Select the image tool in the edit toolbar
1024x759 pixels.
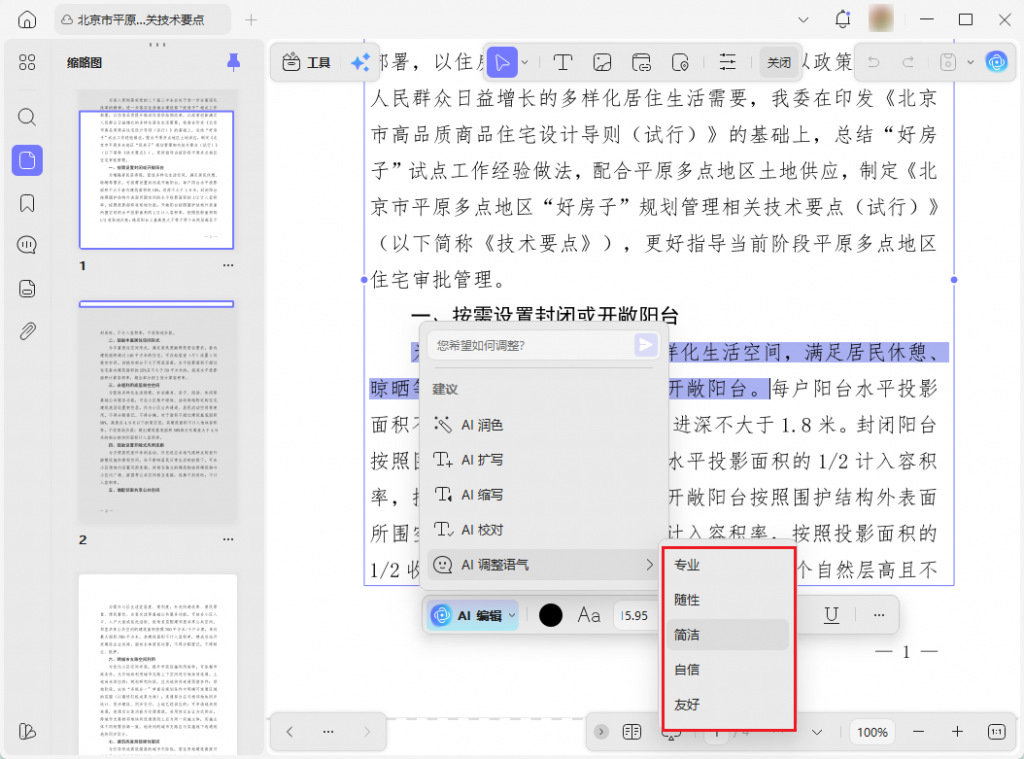(602, 62)
